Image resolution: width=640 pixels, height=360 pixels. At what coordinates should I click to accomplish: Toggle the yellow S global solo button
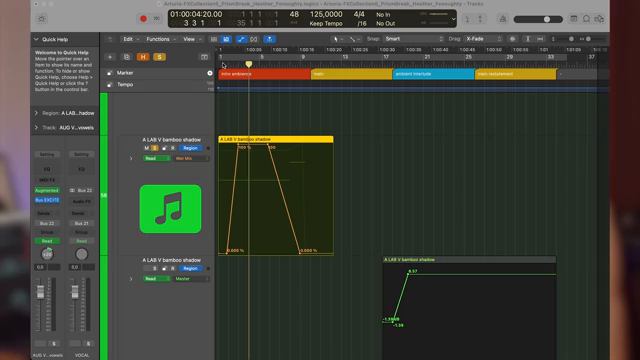coord(159,57)
